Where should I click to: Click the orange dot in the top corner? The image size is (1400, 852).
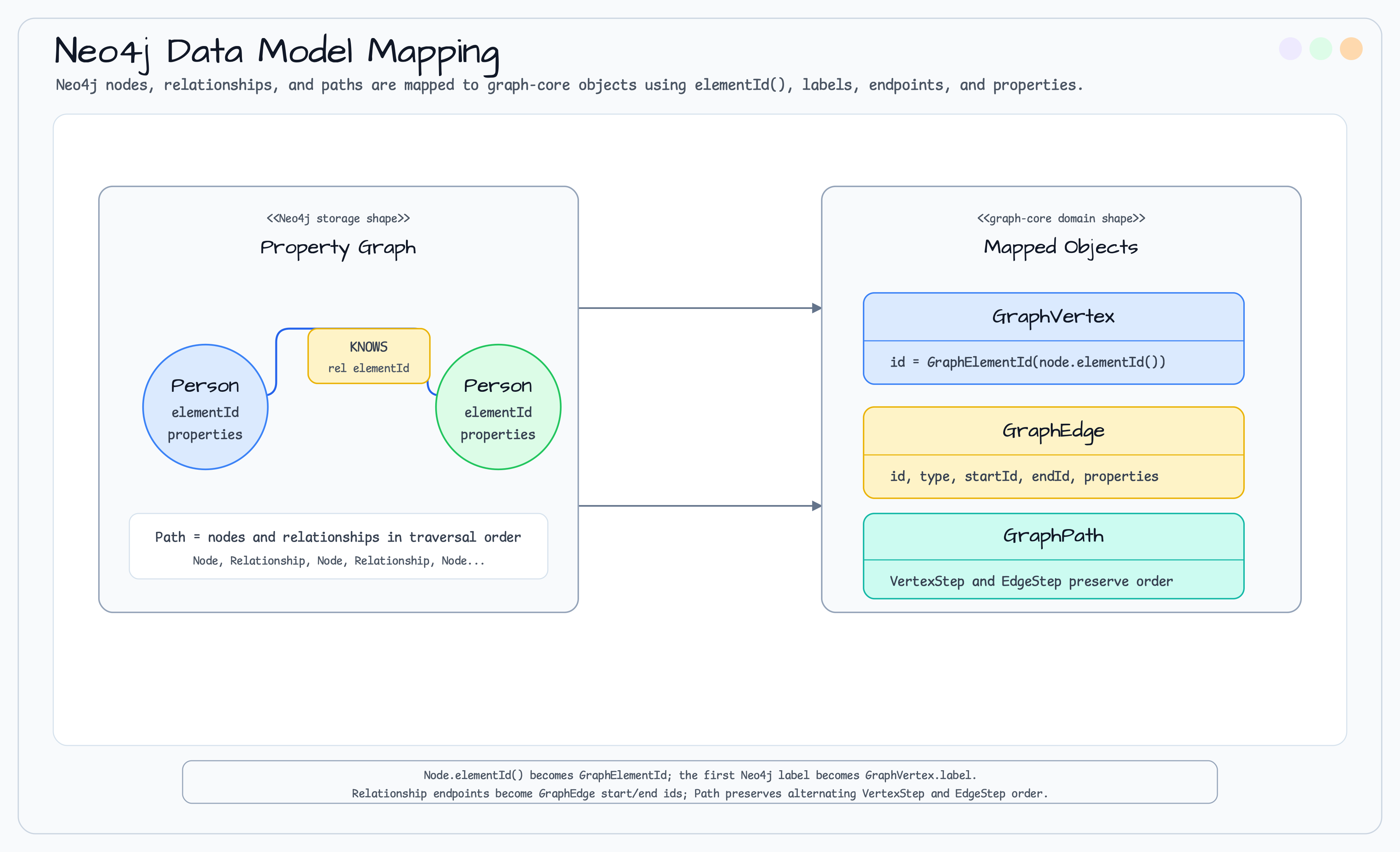[x=1351, y=49]
